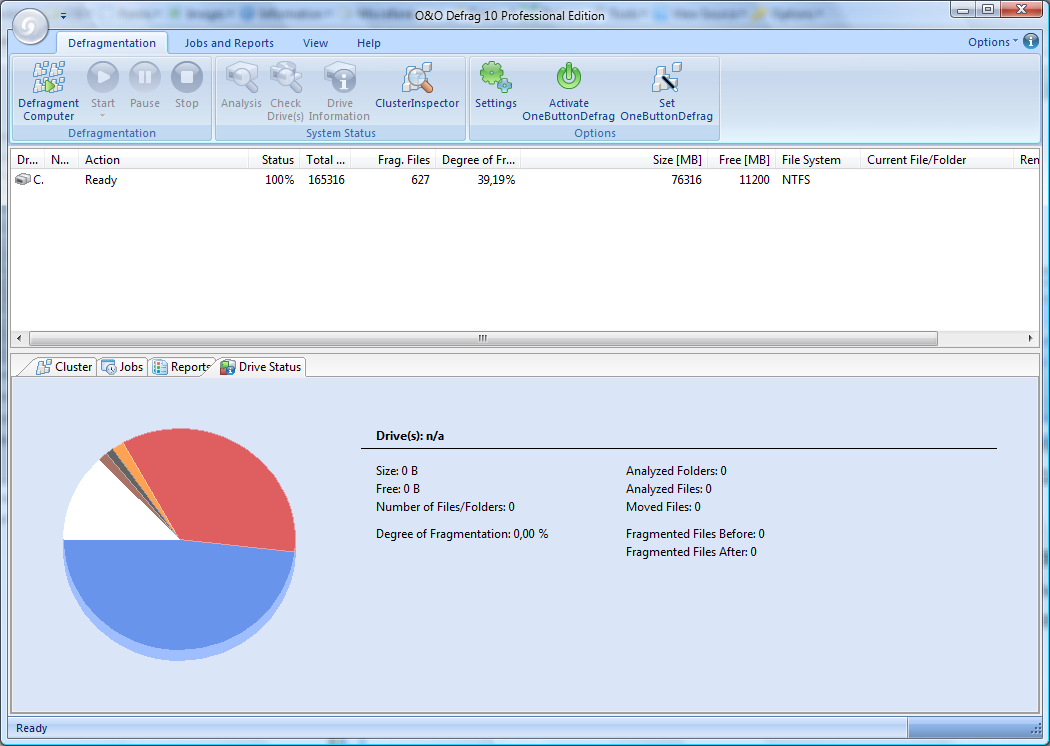Viewport: 1050px width, 746px height.
Task: Sort by the Free [MB] column header
Action: click(742, 160)
